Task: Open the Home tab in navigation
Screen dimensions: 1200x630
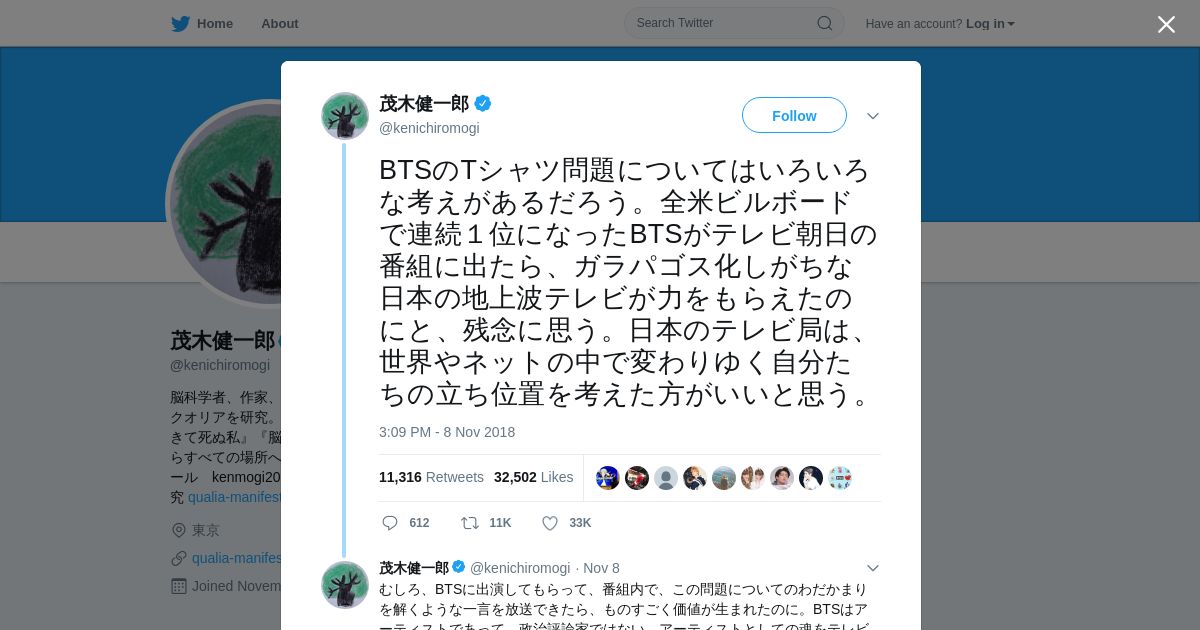Action: coord(202,23)
